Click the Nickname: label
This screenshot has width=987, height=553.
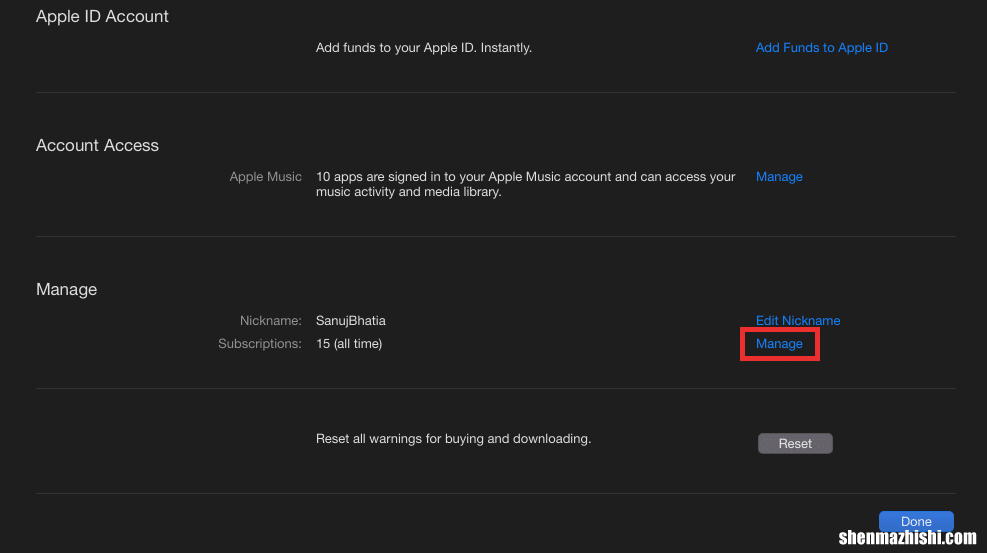pos(271,321)
